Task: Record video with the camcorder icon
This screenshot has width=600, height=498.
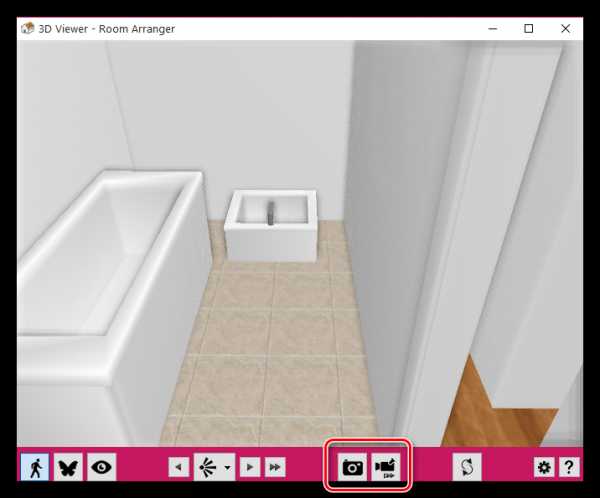Action: point(387,467)
